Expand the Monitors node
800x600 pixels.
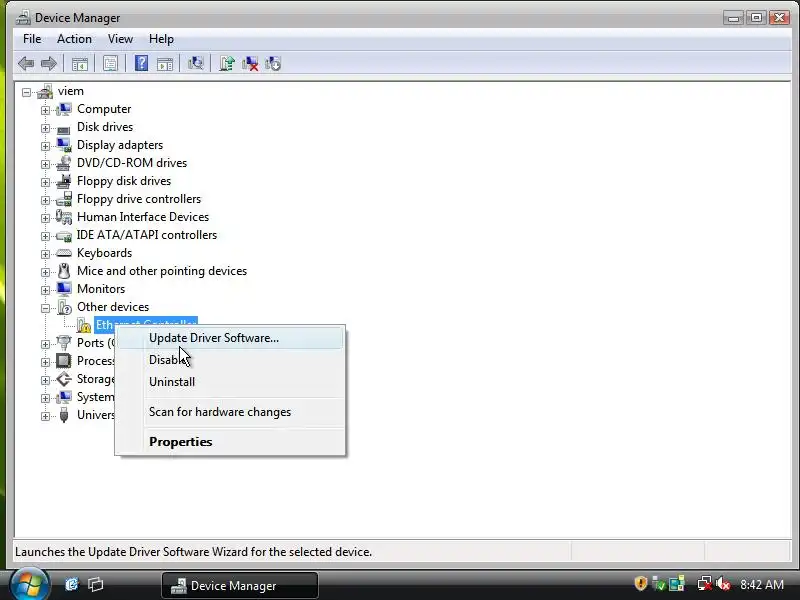45,290
